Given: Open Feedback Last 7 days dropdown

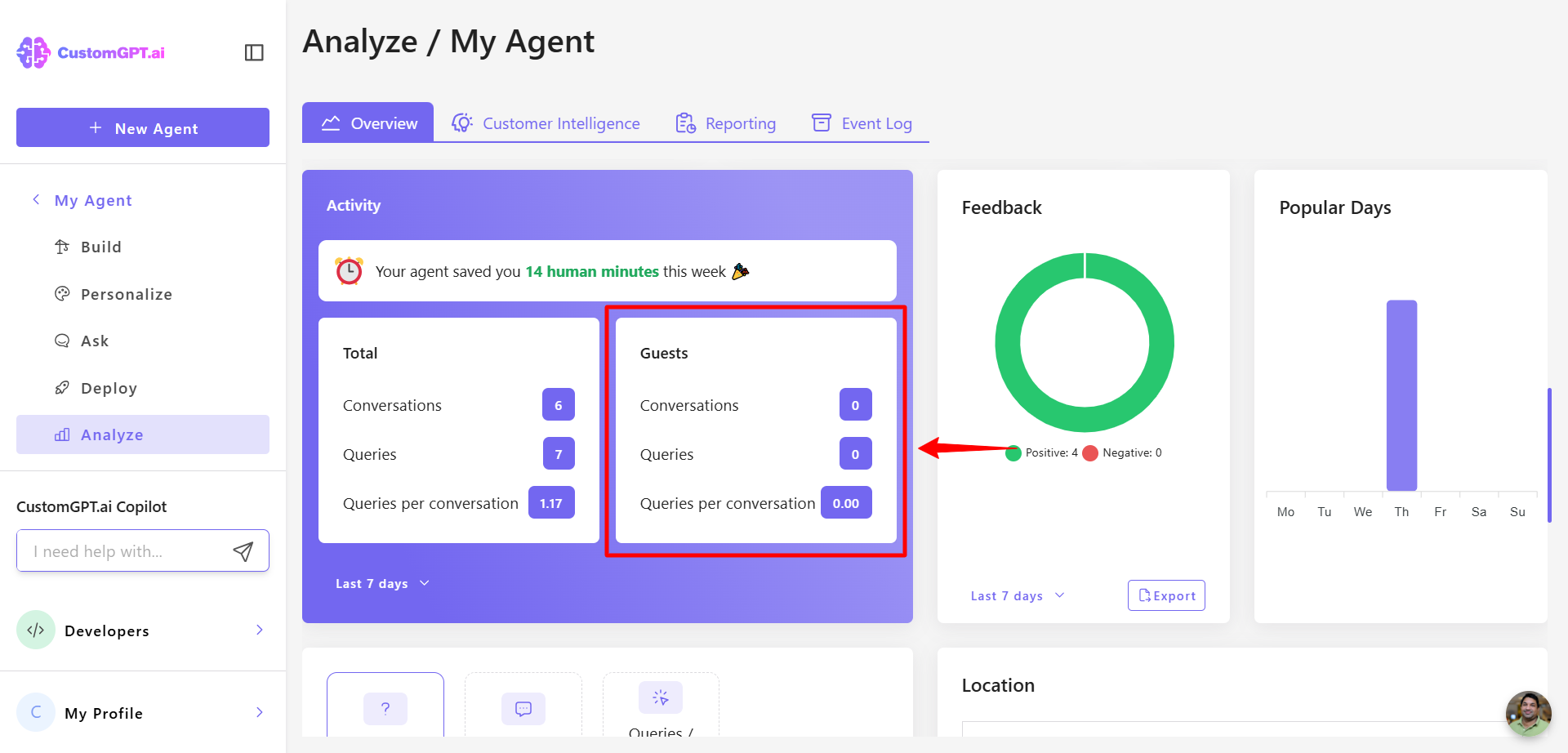Looking at the screenshot, I should (1018, 595).
